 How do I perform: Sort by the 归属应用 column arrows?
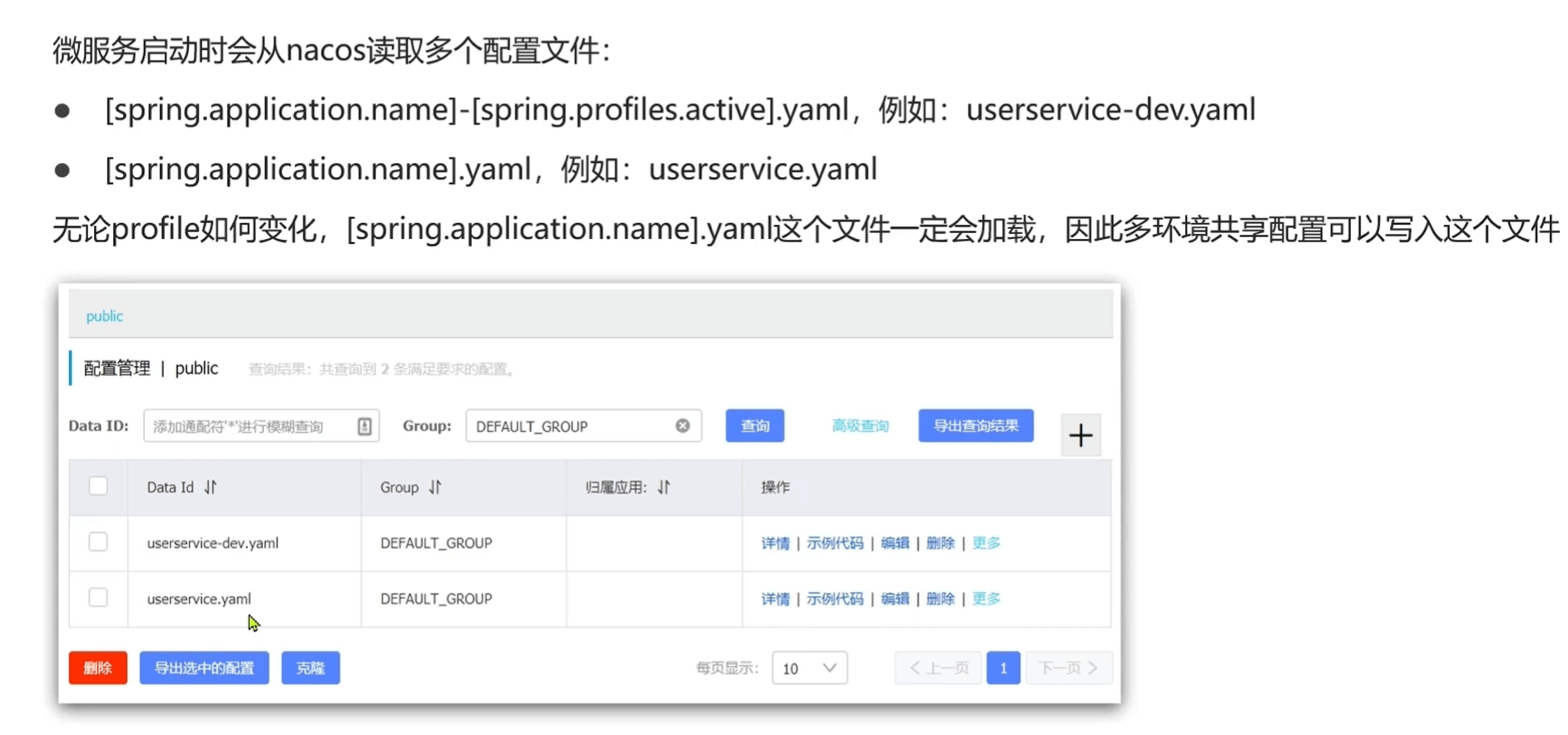point(663,487)
